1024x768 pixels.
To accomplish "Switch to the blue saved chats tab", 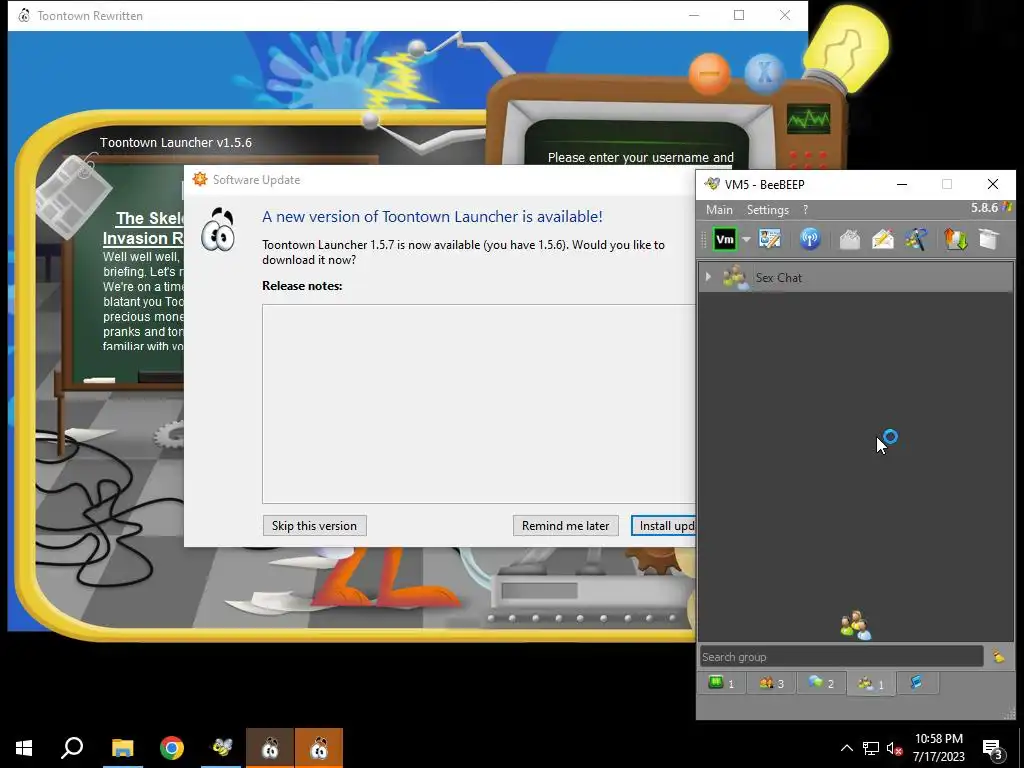I will (916, 683).
